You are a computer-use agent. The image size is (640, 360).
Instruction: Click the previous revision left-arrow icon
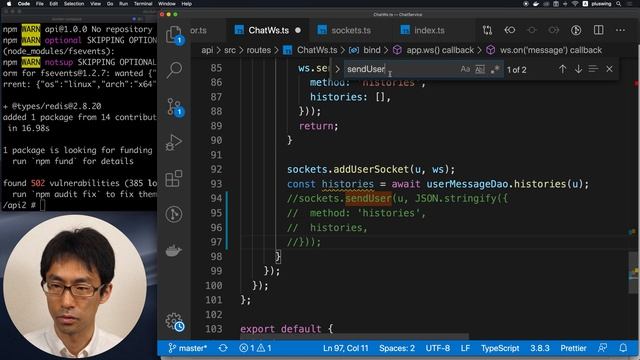[510, 30]
